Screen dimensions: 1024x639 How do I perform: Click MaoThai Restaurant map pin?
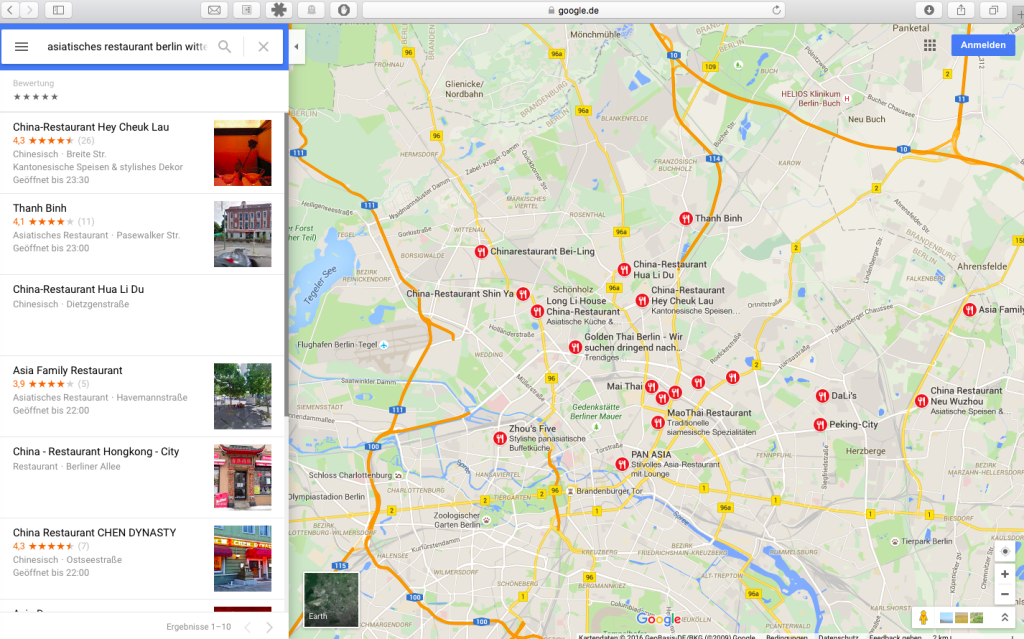coord(658,423)
